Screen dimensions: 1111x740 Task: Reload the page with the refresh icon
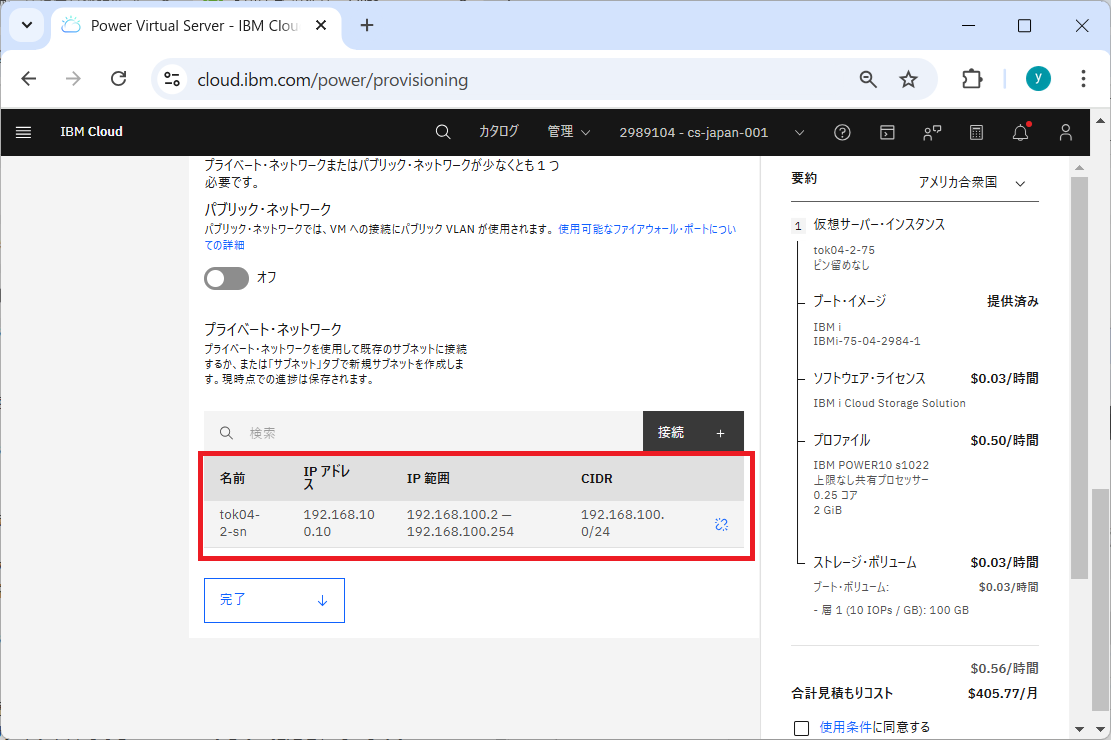coord(118,79)
